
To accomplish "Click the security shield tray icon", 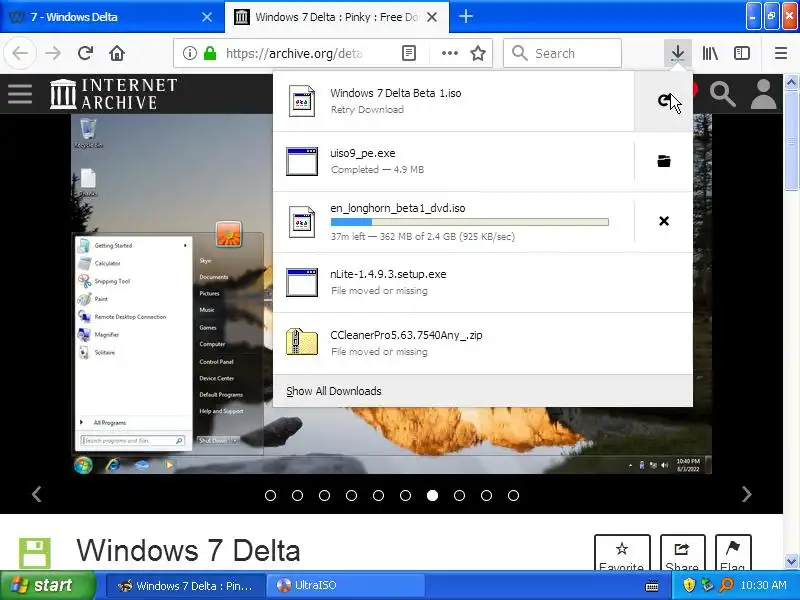I will pyautogui.click(x=689, y=585).
